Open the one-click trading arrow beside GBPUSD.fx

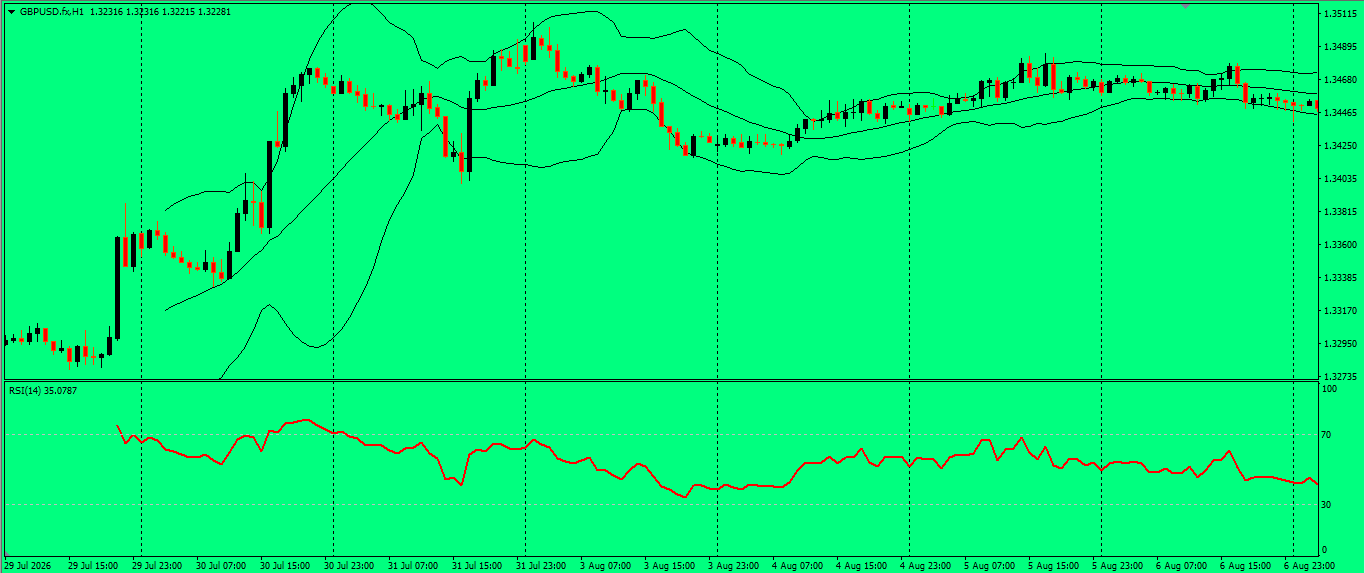11,11
